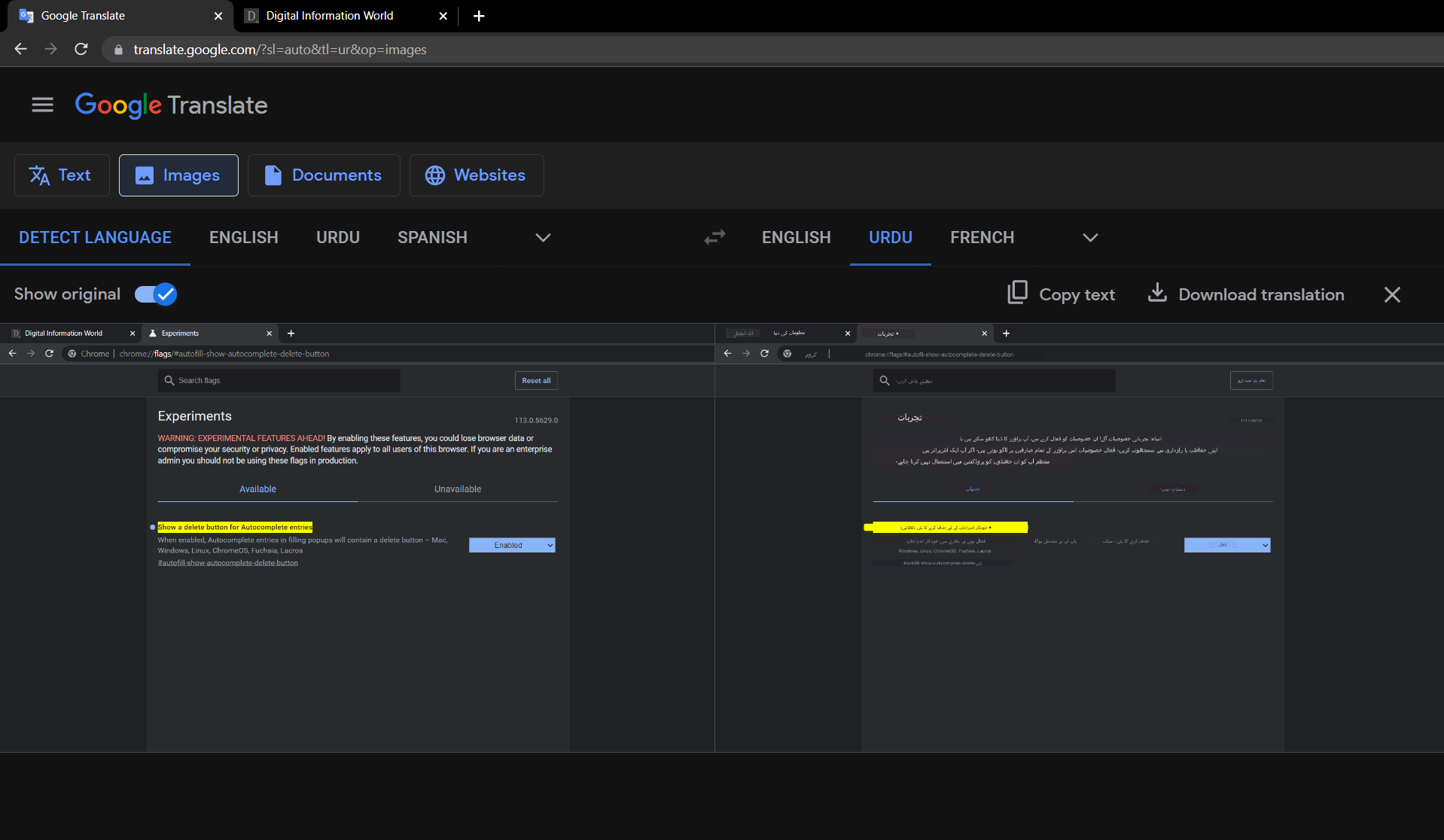
Task: Open the Documents translation mode
Action: [x=324, y=175]
